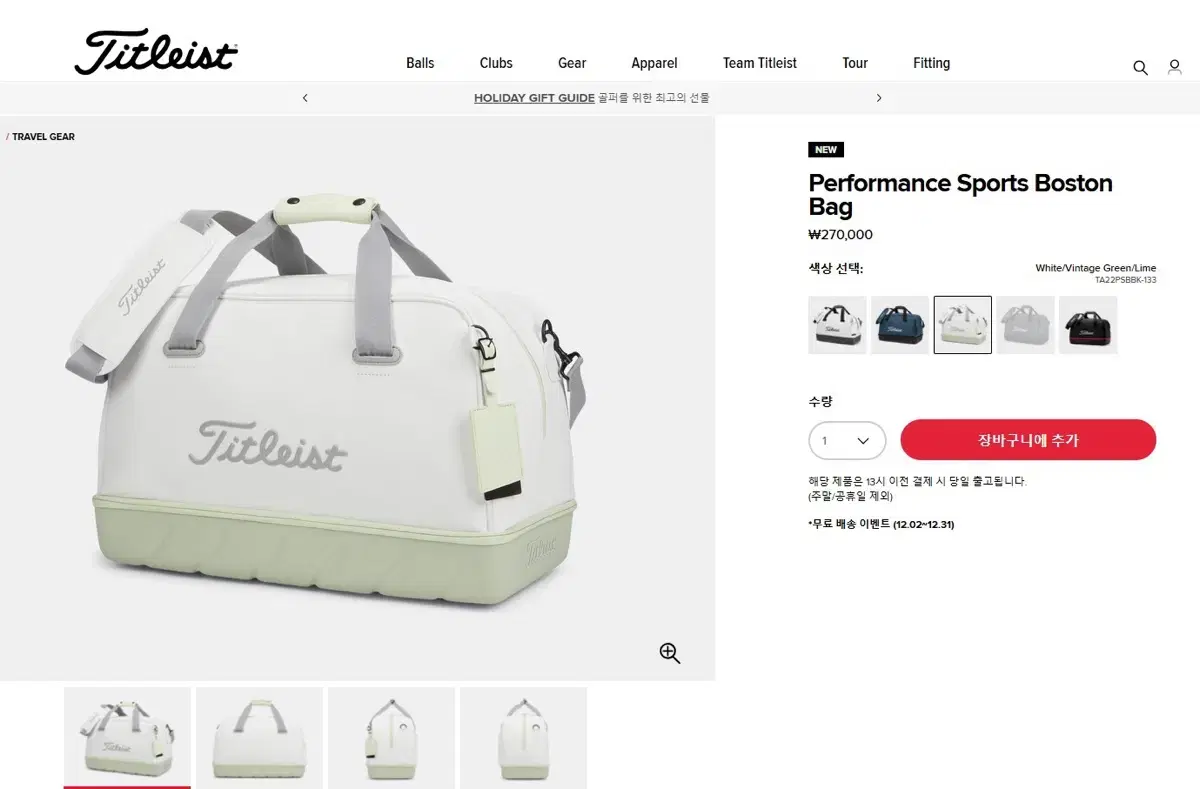
Task: Choose the grey bag color swatch
Action: tap(1025, 325)
